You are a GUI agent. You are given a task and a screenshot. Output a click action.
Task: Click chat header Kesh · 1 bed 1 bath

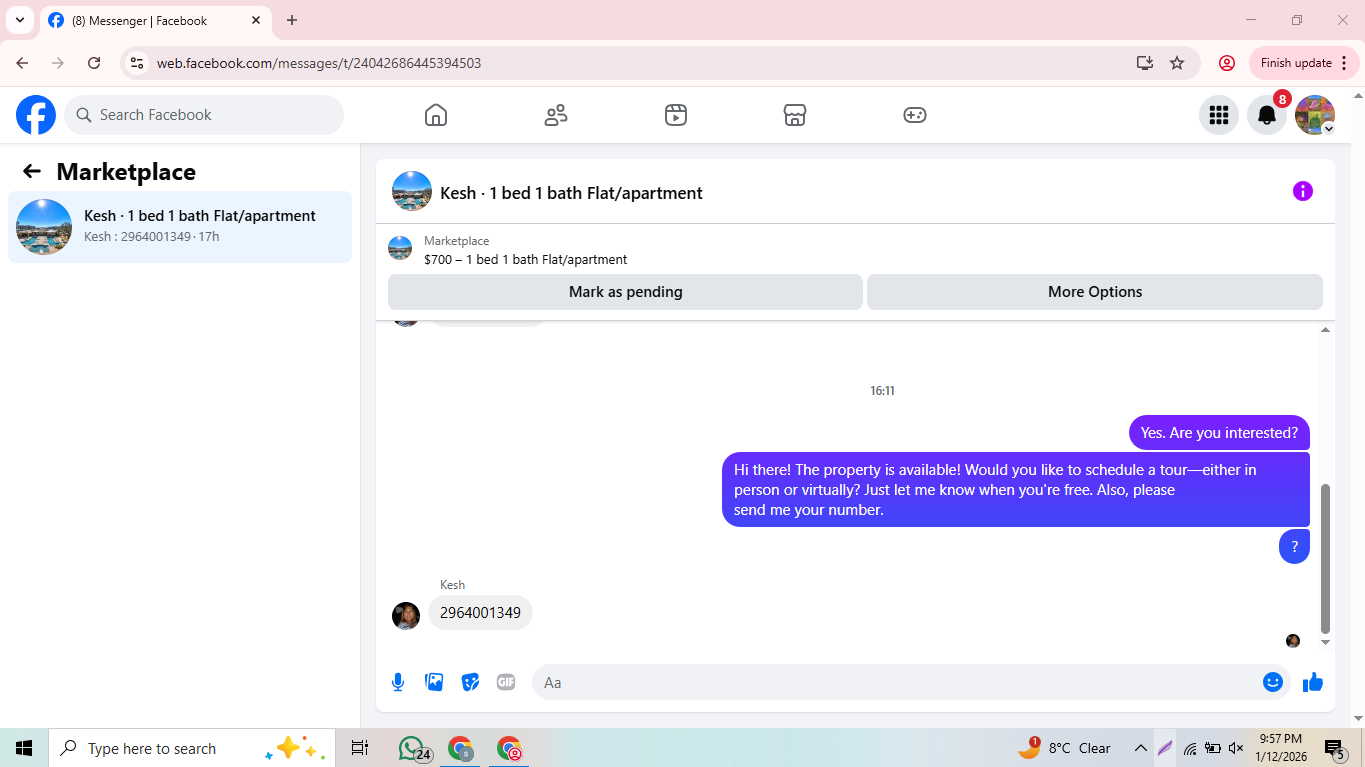pos(571,193)
